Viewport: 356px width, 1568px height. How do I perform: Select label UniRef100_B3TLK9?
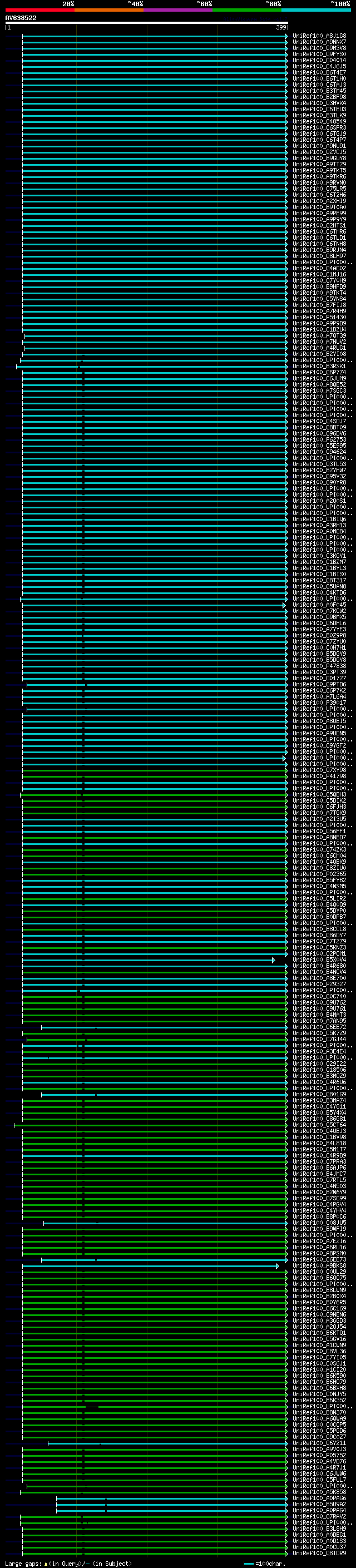point(319,115)
